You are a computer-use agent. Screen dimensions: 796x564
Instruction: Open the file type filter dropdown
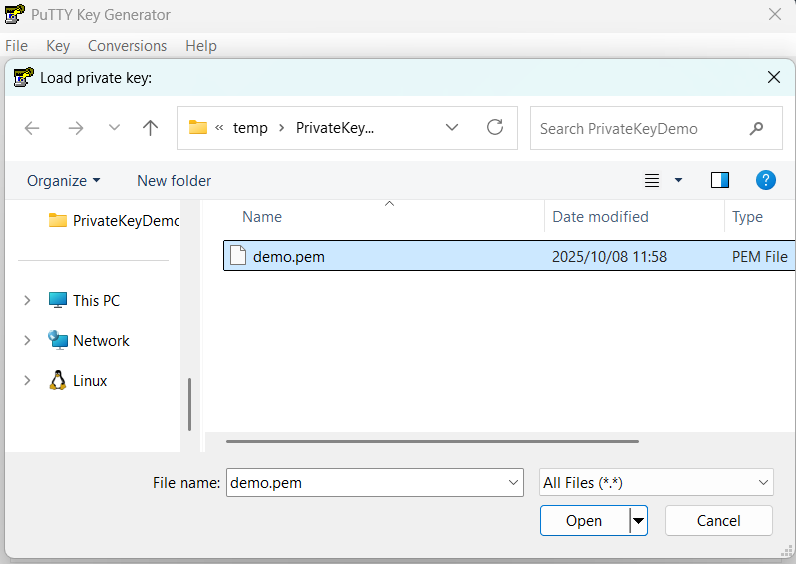656,482
